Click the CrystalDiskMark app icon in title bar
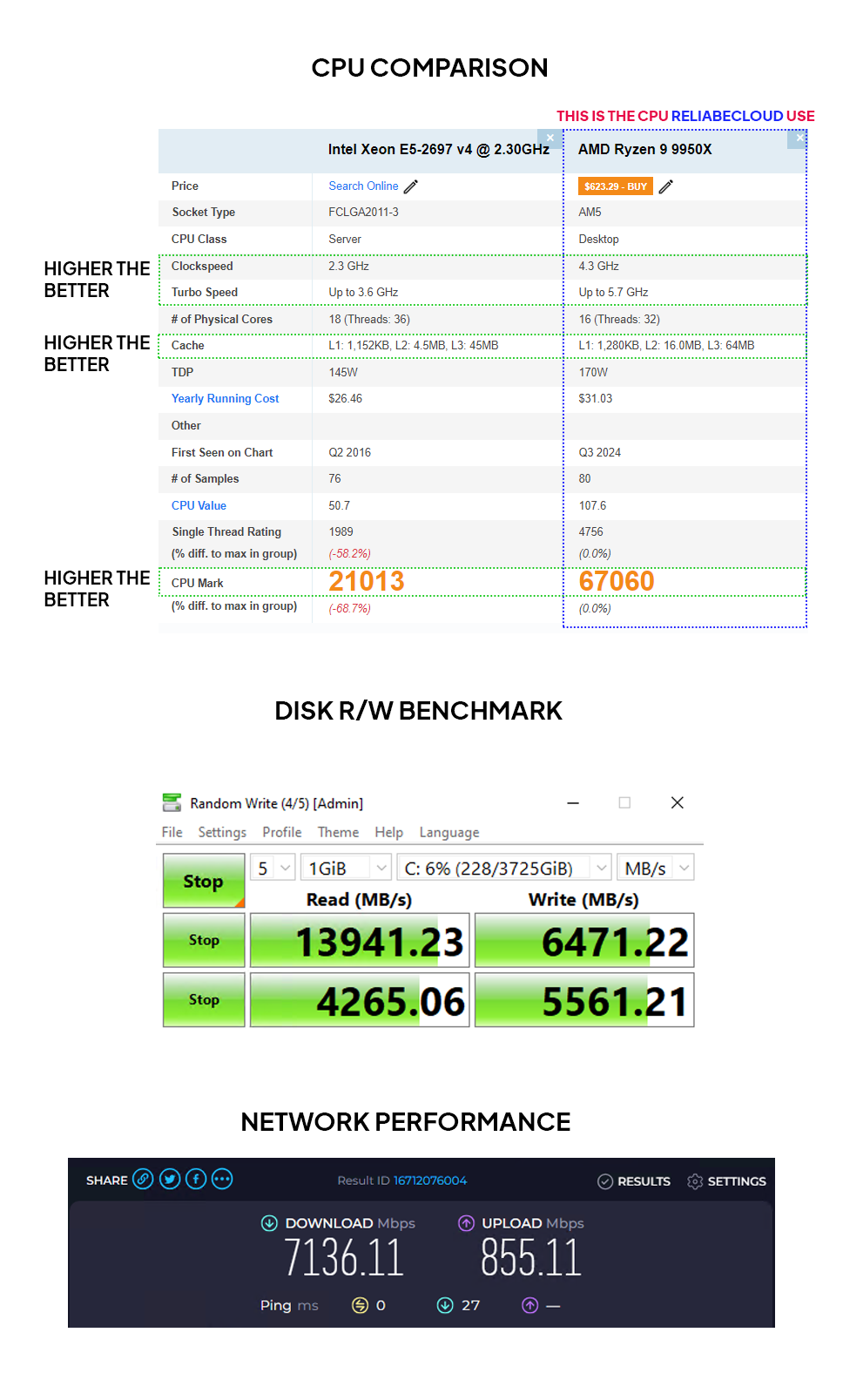Viewport: 843px width, 1400px height. [x=172, y=802]
